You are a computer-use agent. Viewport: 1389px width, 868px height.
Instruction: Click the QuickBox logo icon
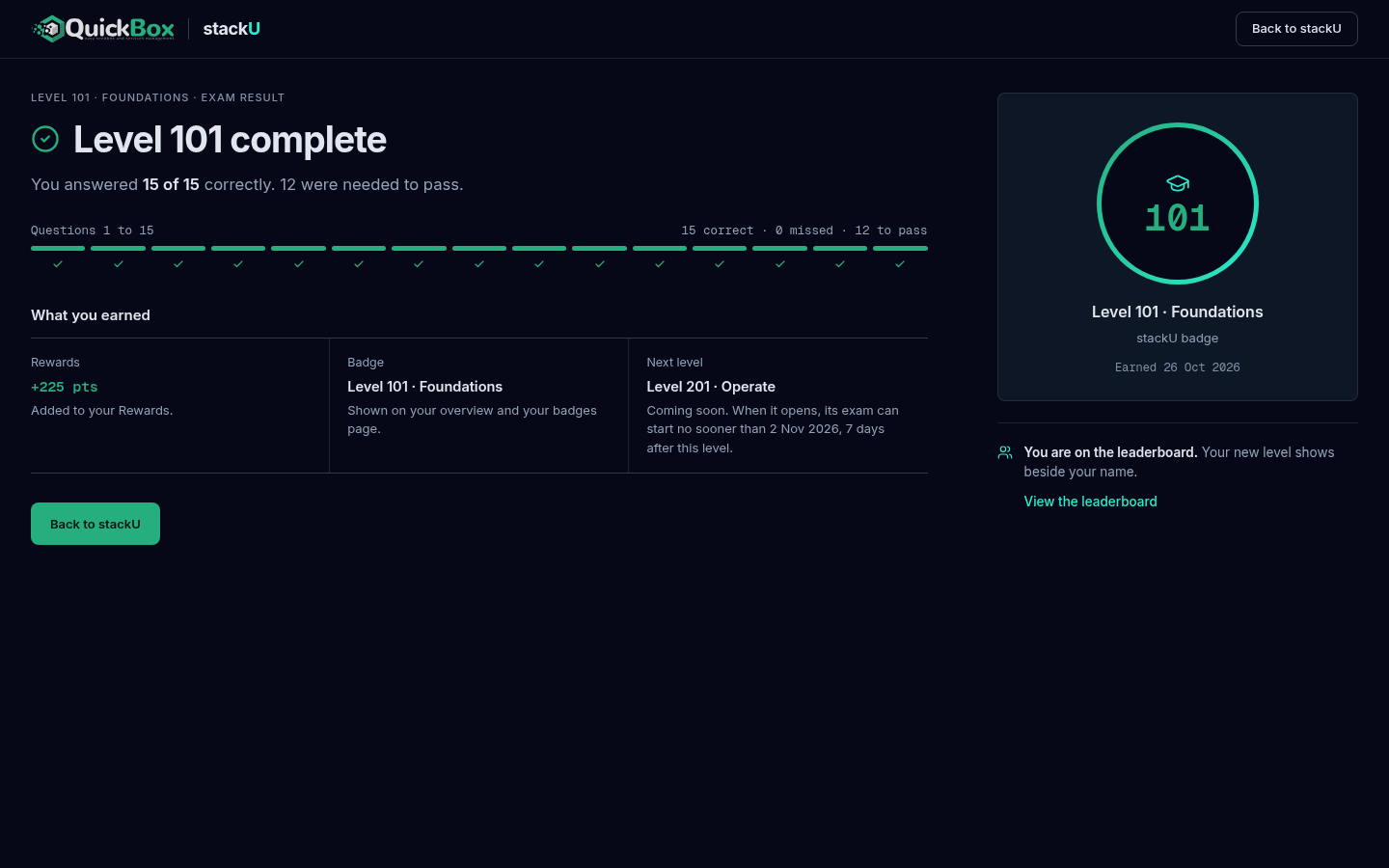click(x=49, y=29)
